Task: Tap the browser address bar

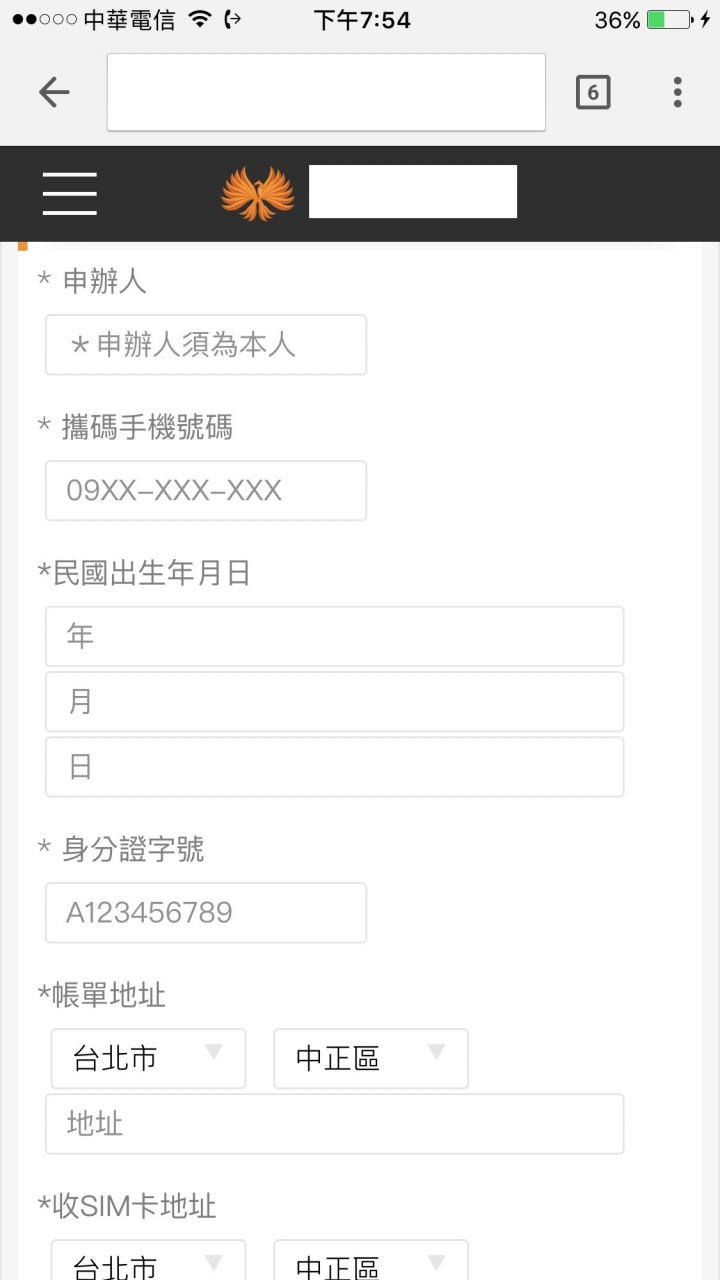Action: pyautogui.click(x=325, y=91)
